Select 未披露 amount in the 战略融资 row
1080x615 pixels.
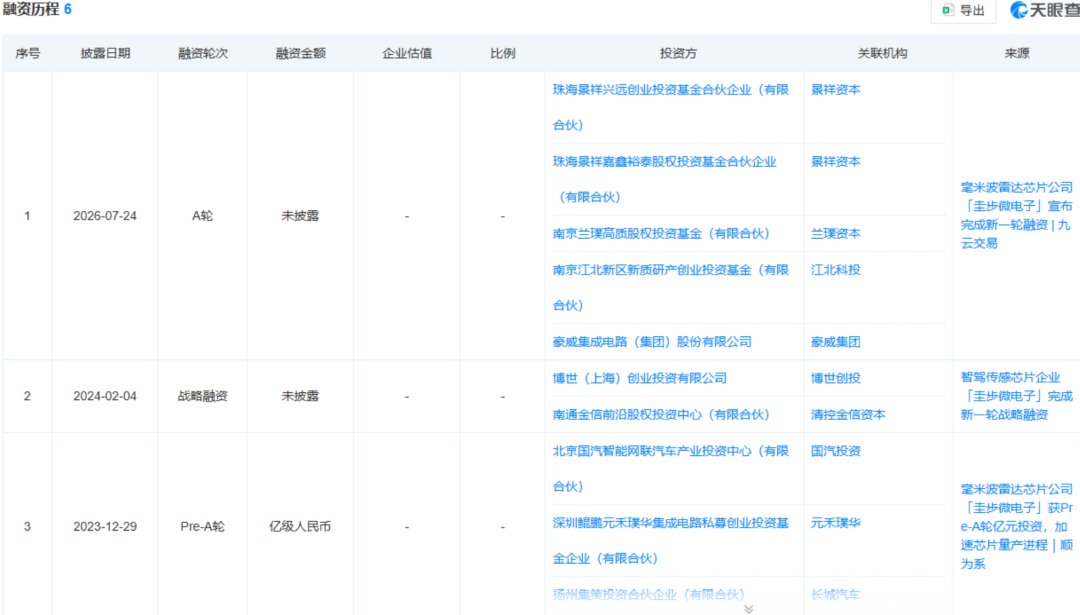point(300,396)
